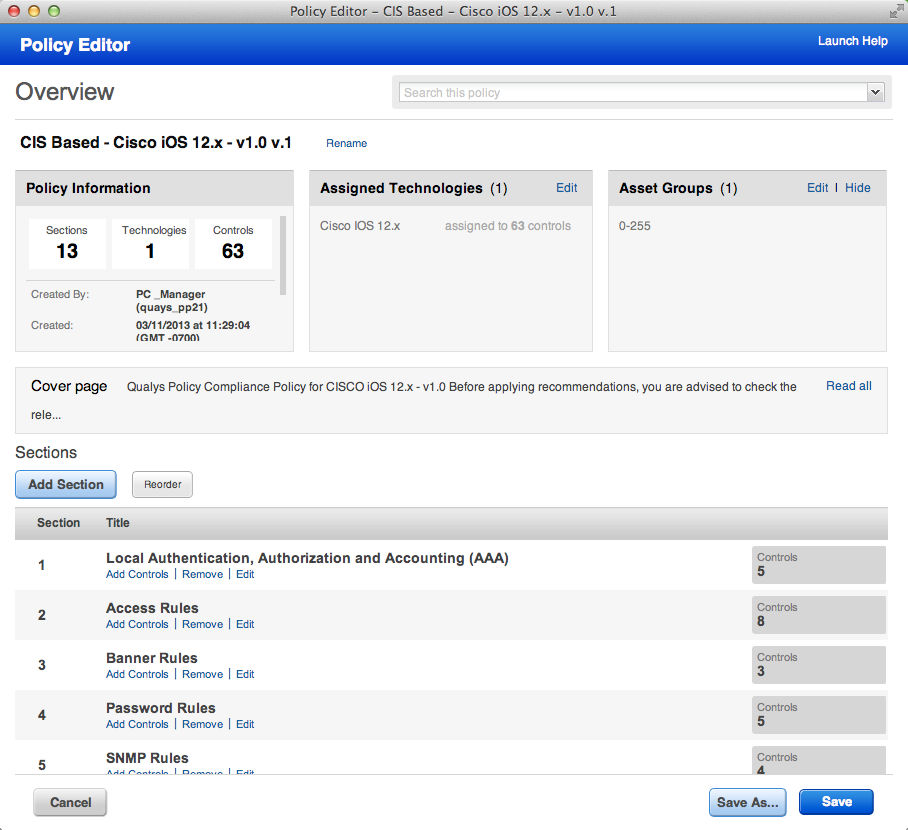Edit the Password Rules section
The width and height of the screenshot is (908, 830).
[x=245, y=724]
